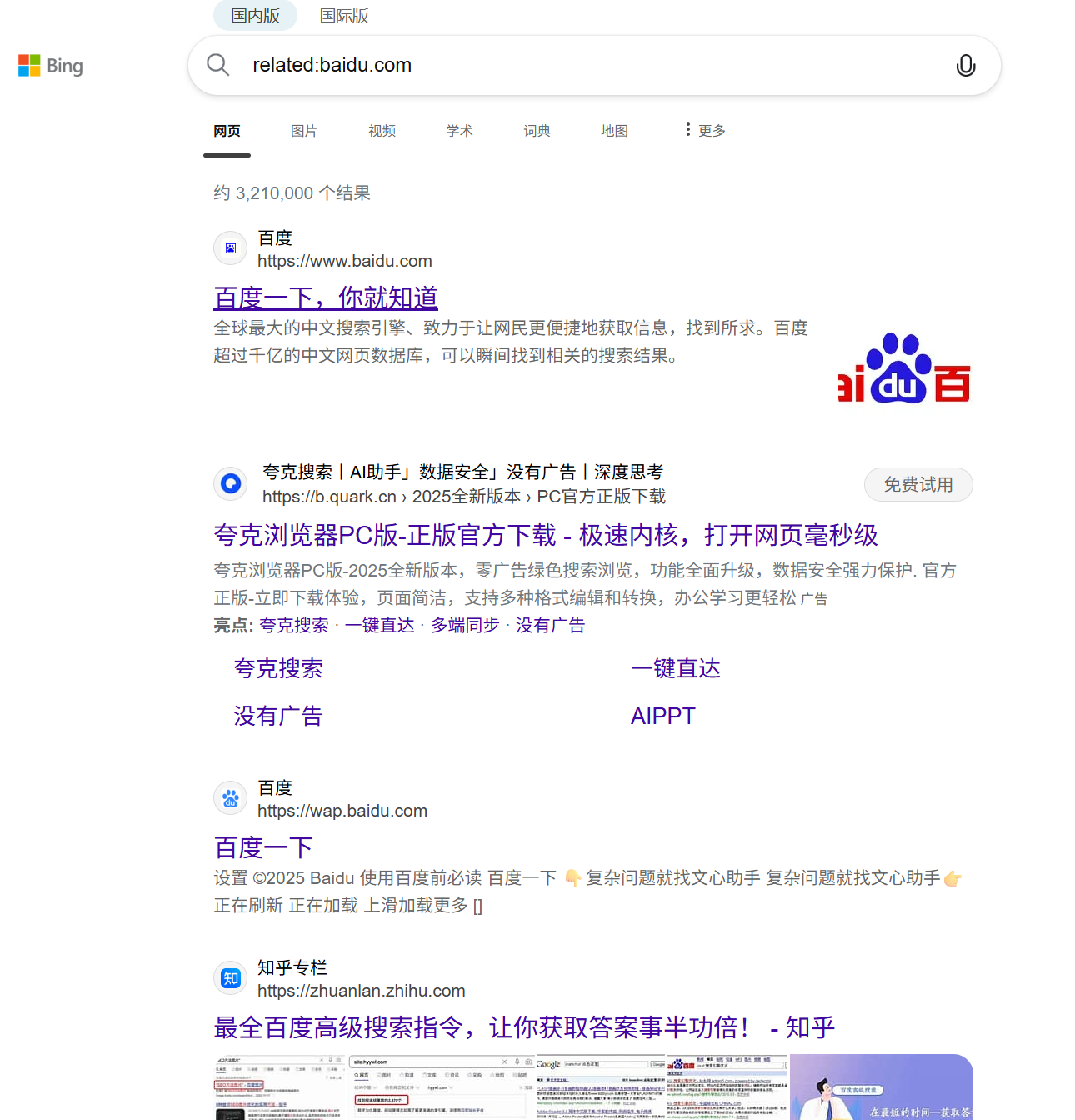Click the https://wap.baidu.com URL
The height and width of the screenshot is (1120, 1075).
(342, 811)
